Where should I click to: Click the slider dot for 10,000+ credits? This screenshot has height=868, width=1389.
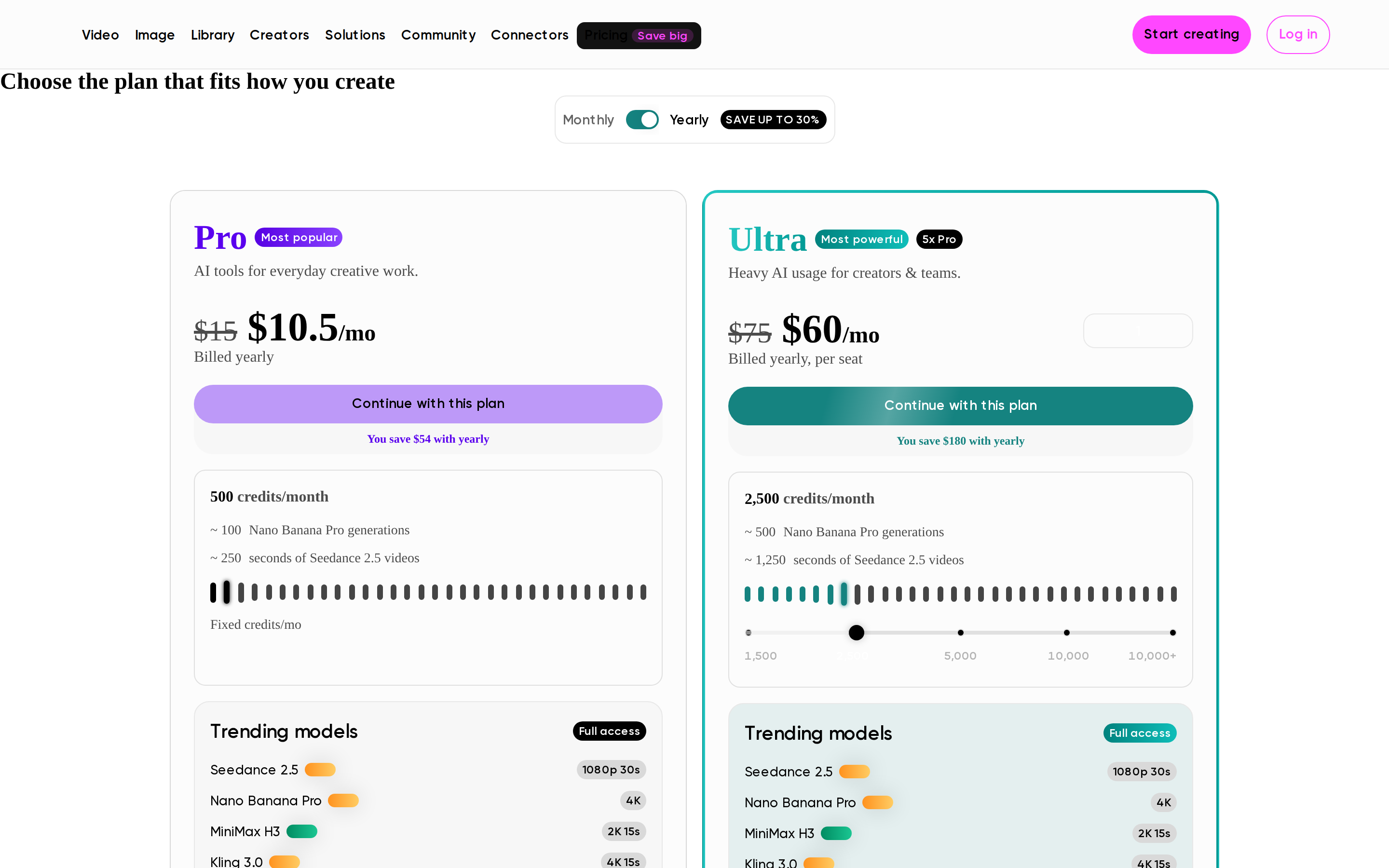pyautogui.click(x=1172, y=633)
